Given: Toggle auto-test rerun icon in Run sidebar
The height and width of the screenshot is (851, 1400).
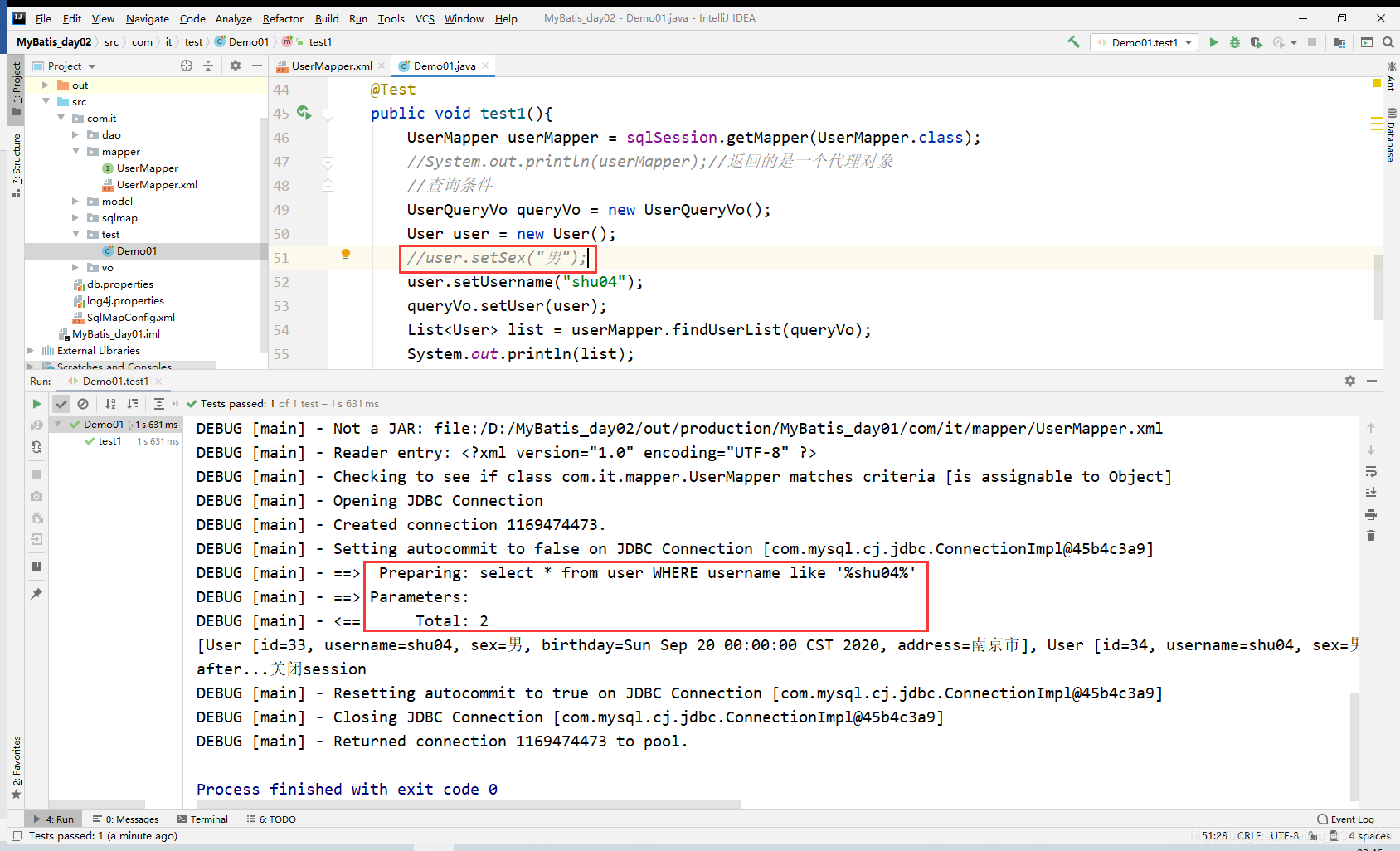Looking at the screenshot, I should 36,447.
